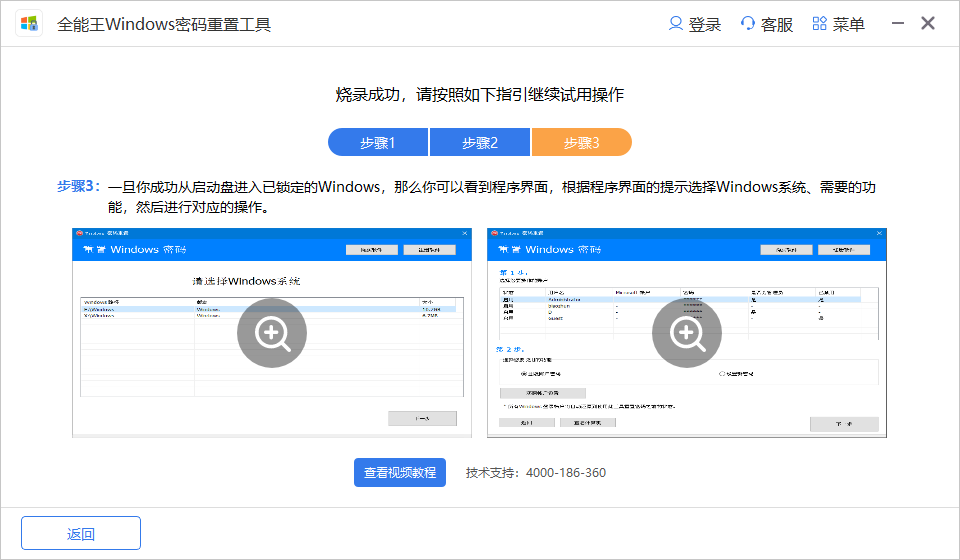The height and width of the screenshot is (560, 960).
Task: Select the 步骤3 tab
Action: (x=582, y=143)
